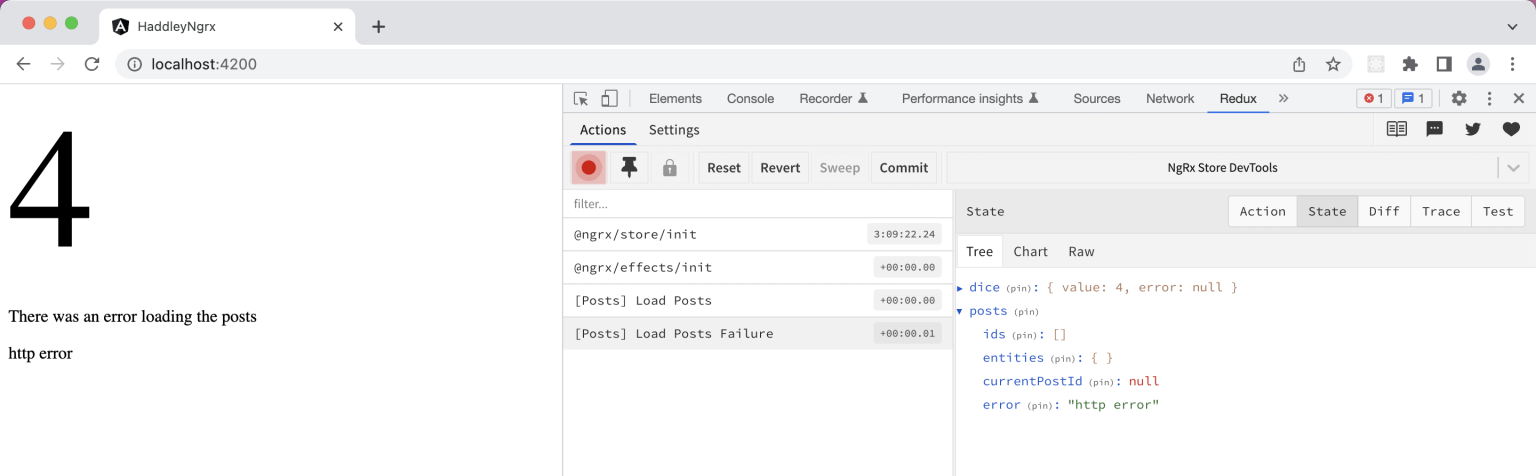This screenshot has width=1536, height=476.
Task: Toggle the persist state pin icon
Action: pos(629,168)
